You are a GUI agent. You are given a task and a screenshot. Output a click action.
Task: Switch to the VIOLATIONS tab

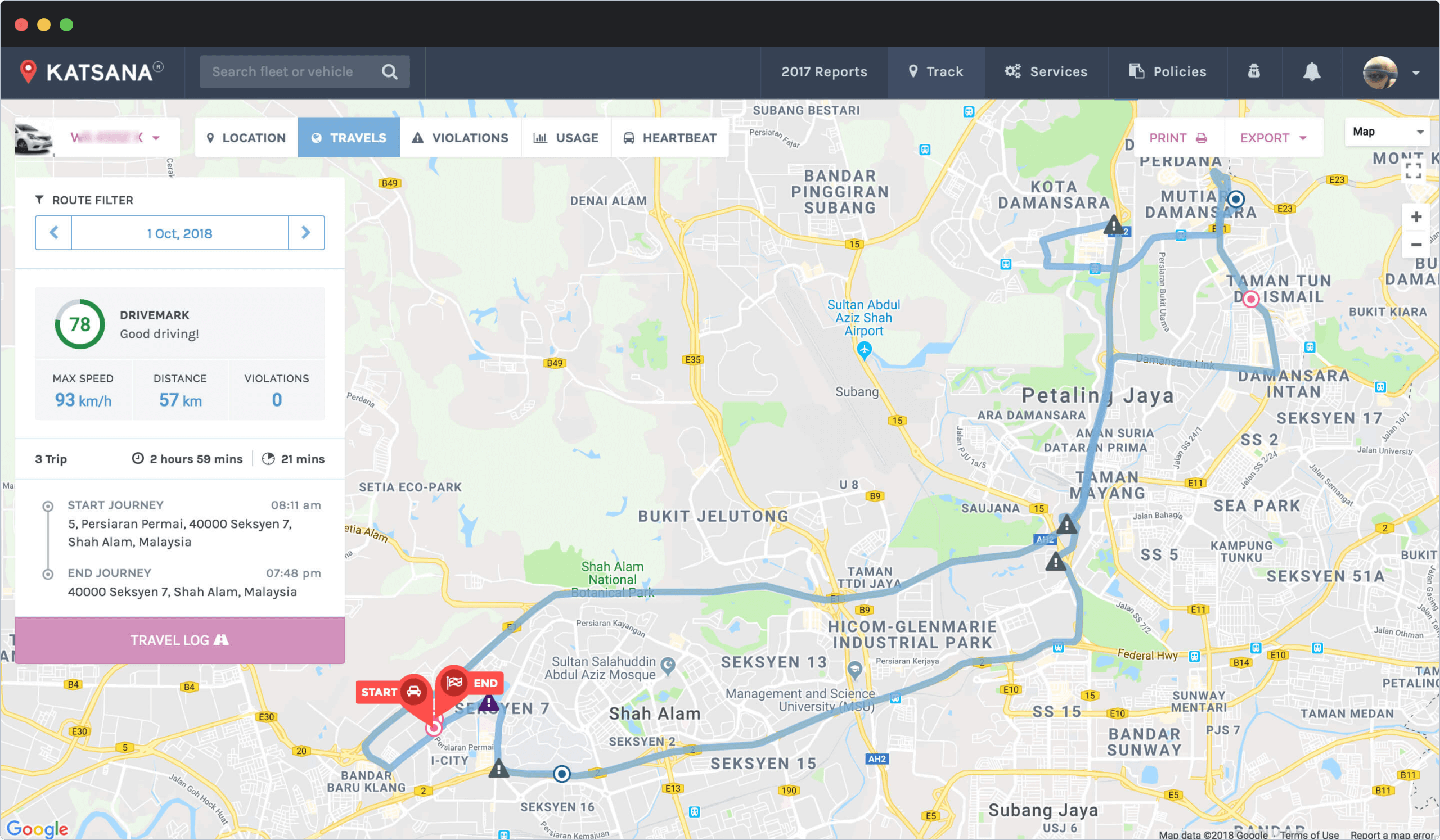[460, 138]
